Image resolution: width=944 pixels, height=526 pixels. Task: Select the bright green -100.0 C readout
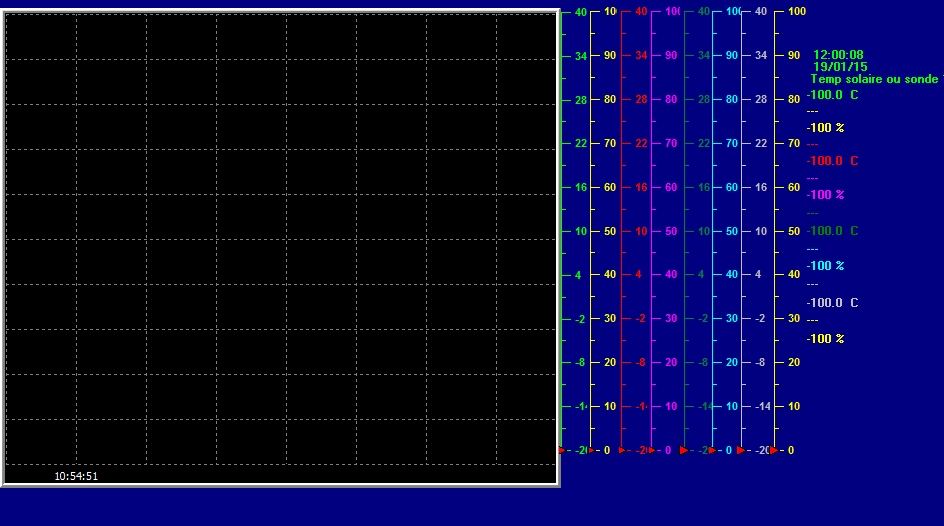click(x=833, y=95)
